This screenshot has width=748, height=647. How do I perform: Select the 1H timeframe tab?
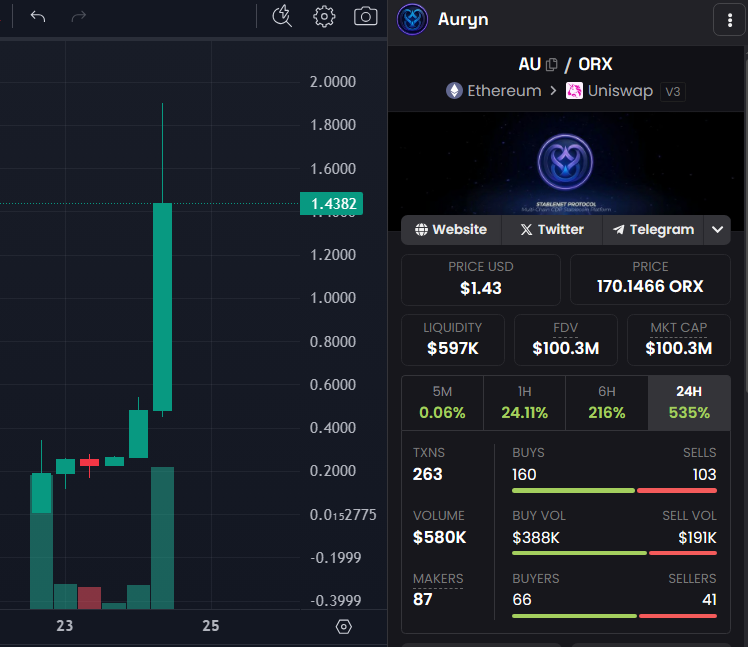pos(524,403)
